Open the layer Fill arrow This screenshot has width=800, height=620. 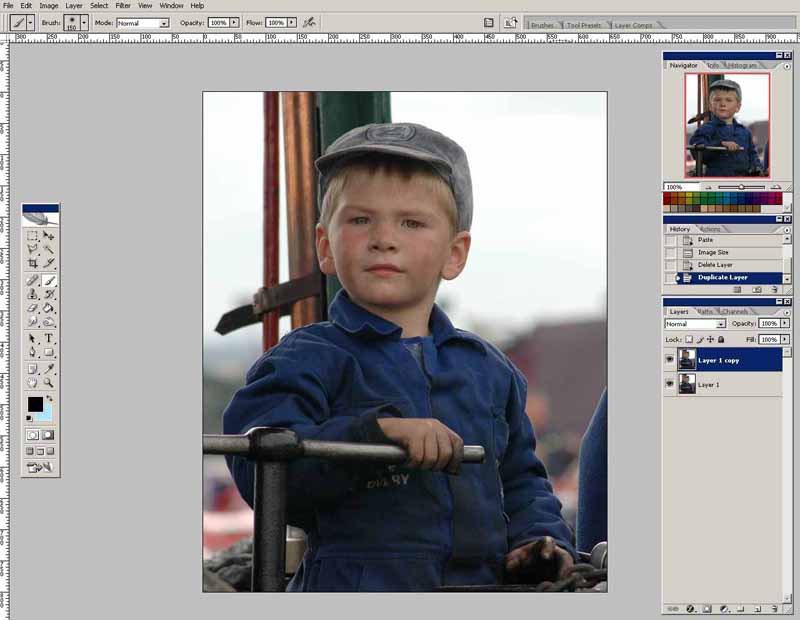[x=785, y=339]
